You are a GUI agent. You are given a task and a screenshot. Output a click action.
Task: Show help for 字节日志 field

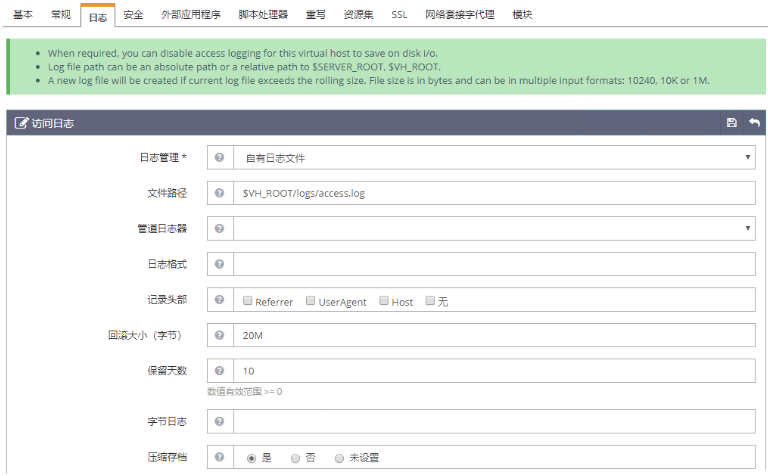click(x=219, y=421)
